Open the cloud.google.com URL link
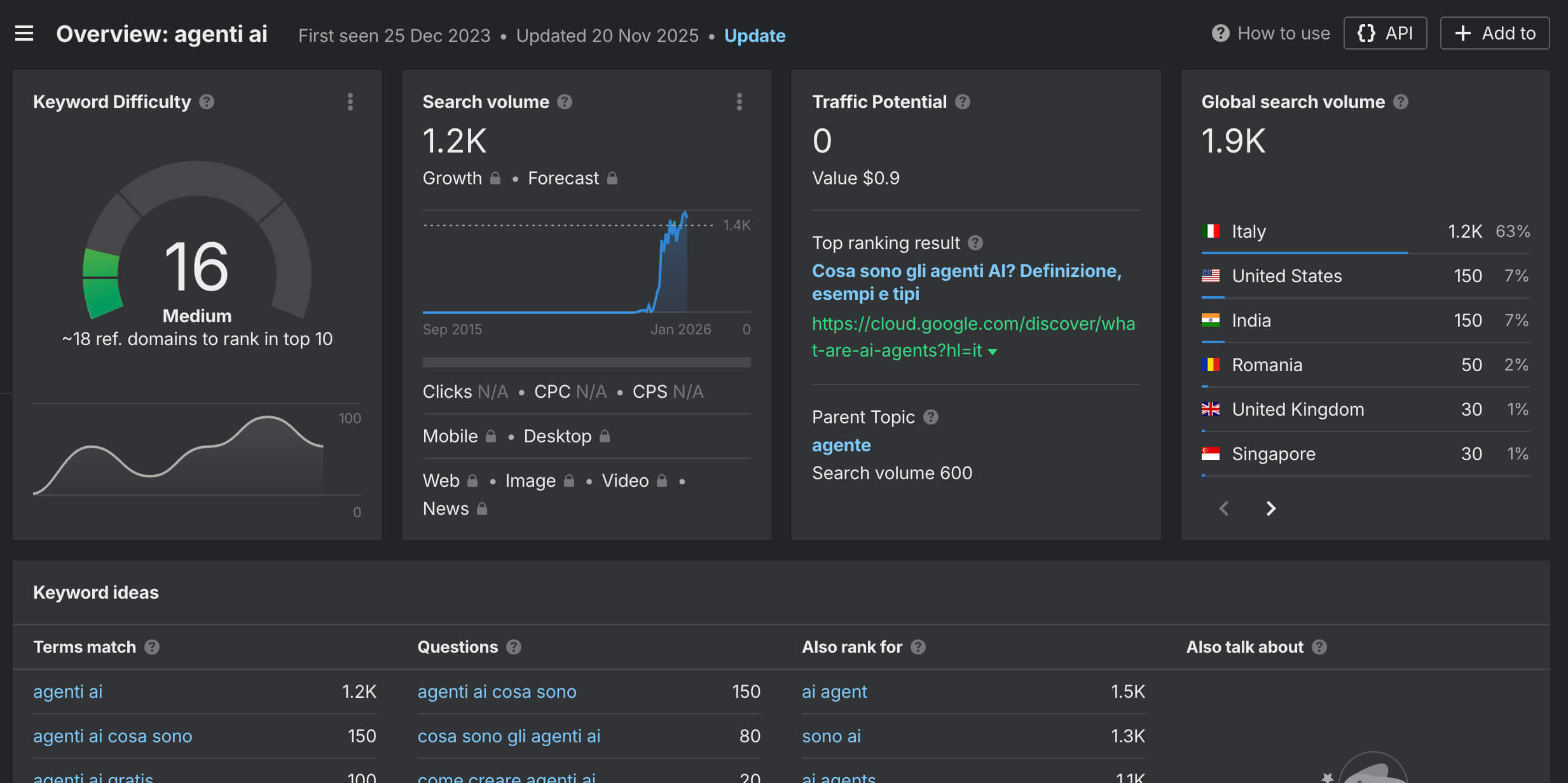Screen dimensions: 1568x783 click(973, 337)
